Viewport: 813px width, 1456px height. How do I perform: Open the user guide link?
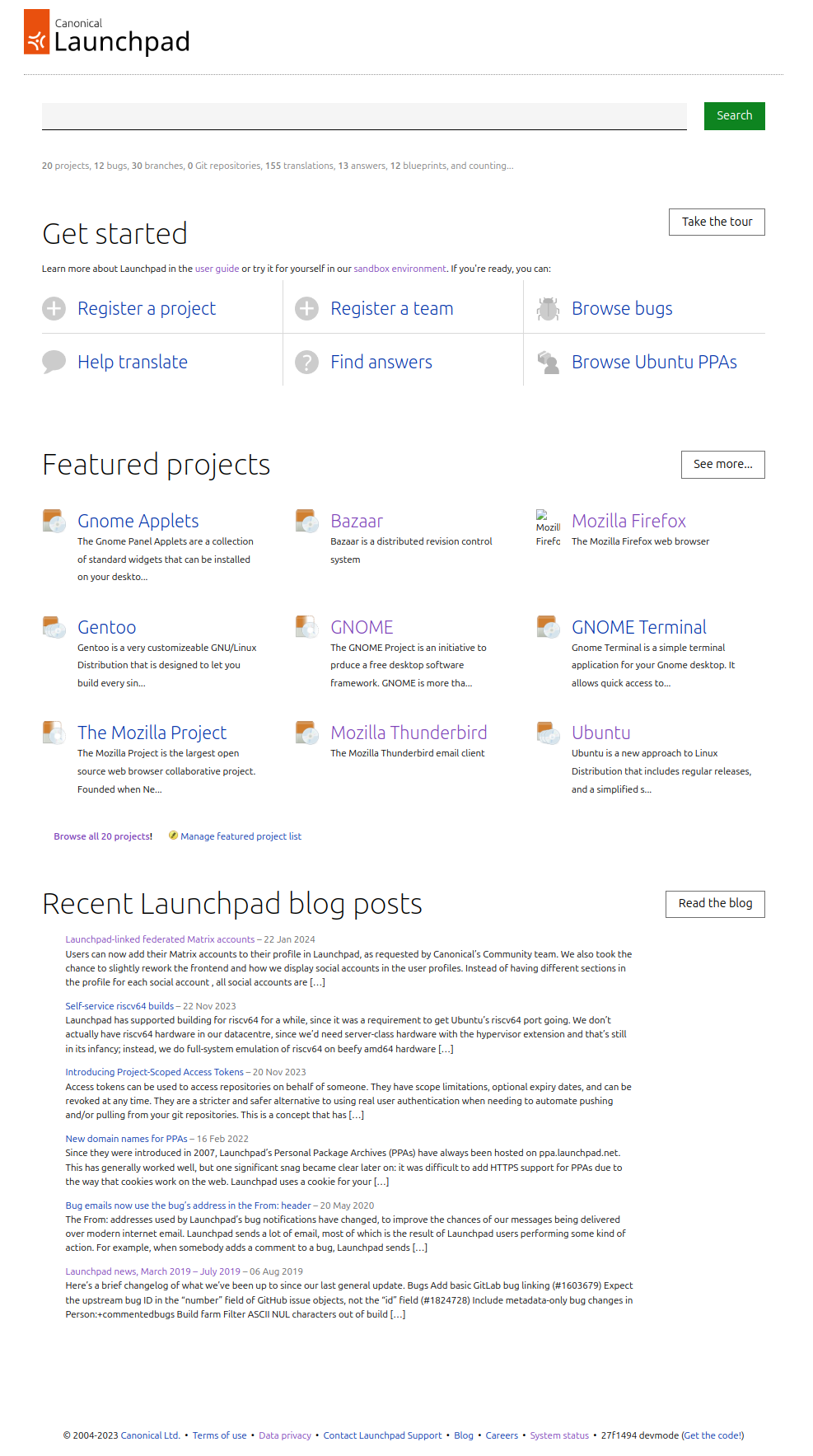tap(217, 269)
